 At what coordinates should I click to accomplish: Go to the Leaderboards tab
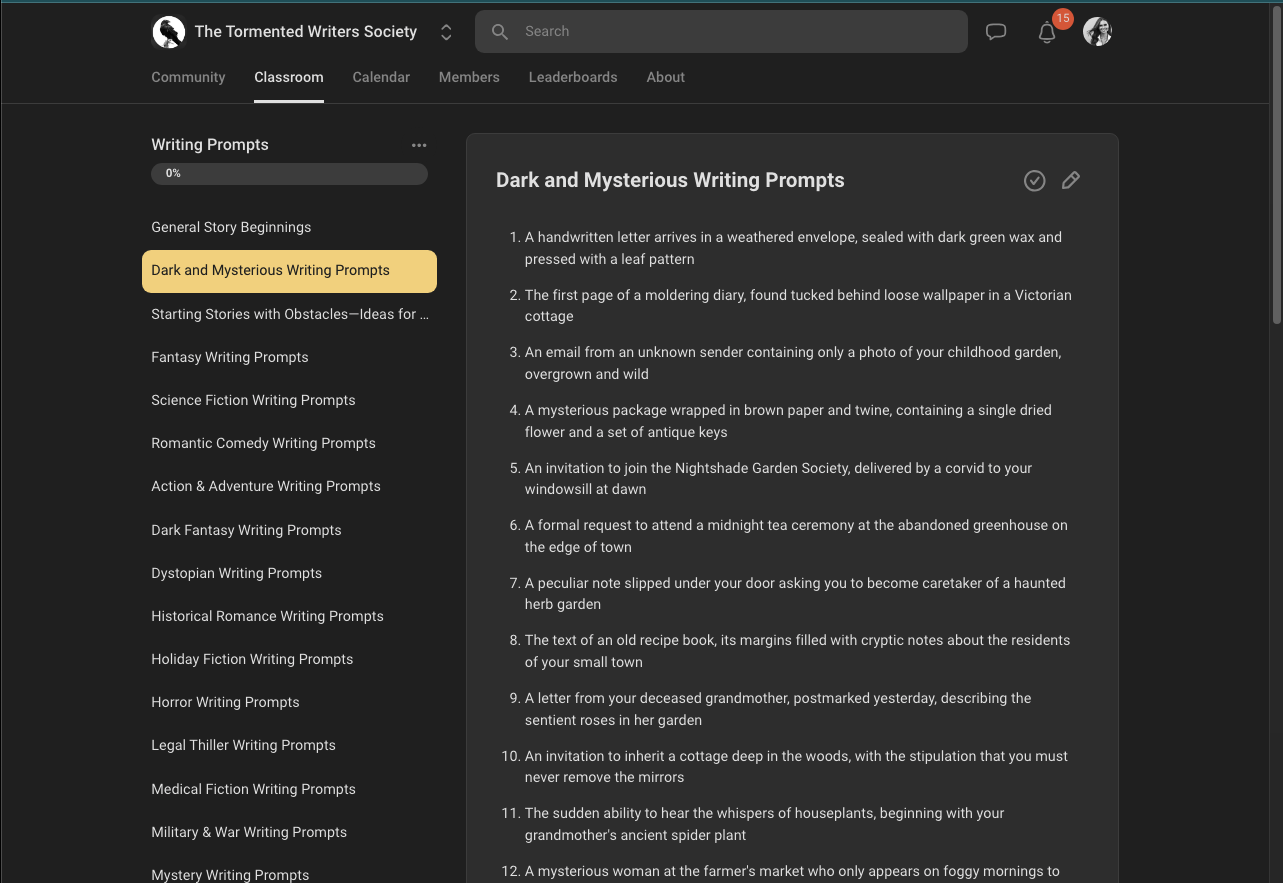tap(573, 77)
